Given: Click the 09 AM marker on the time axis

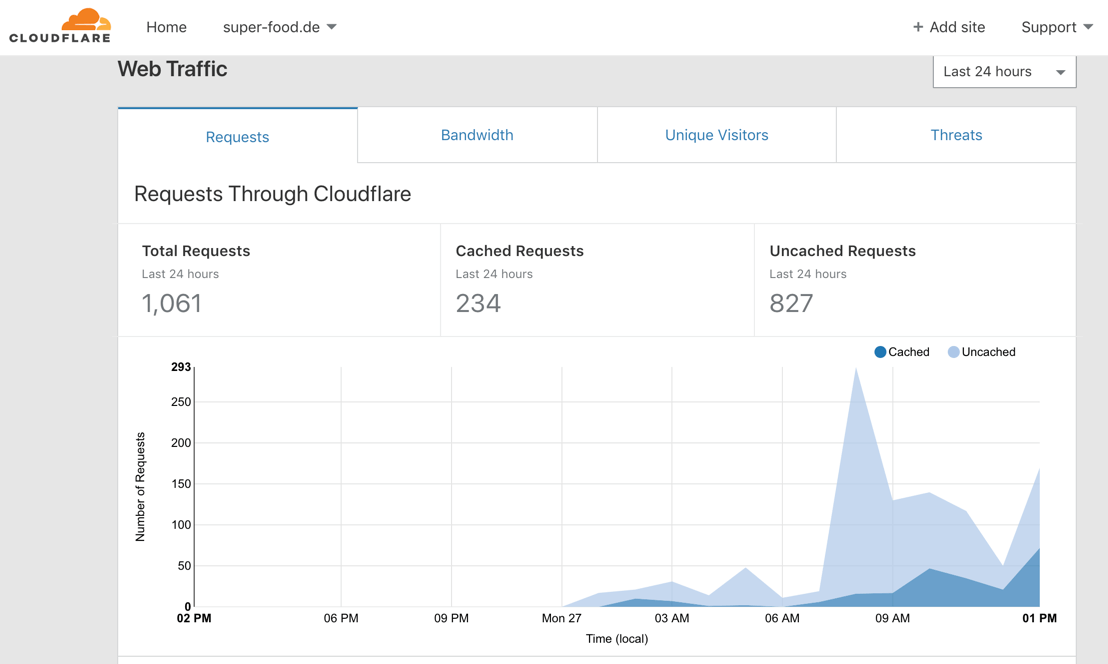Looking at the screenshot, I should (x=892, y=618).
